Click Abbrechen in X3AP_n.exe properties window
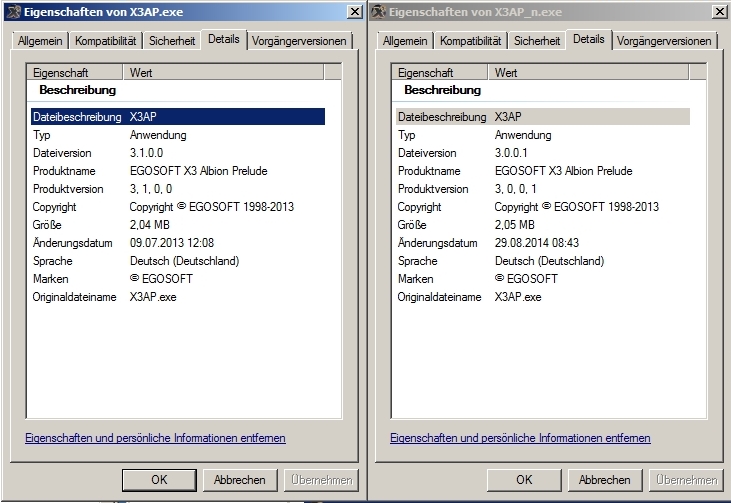 point(605,480)
